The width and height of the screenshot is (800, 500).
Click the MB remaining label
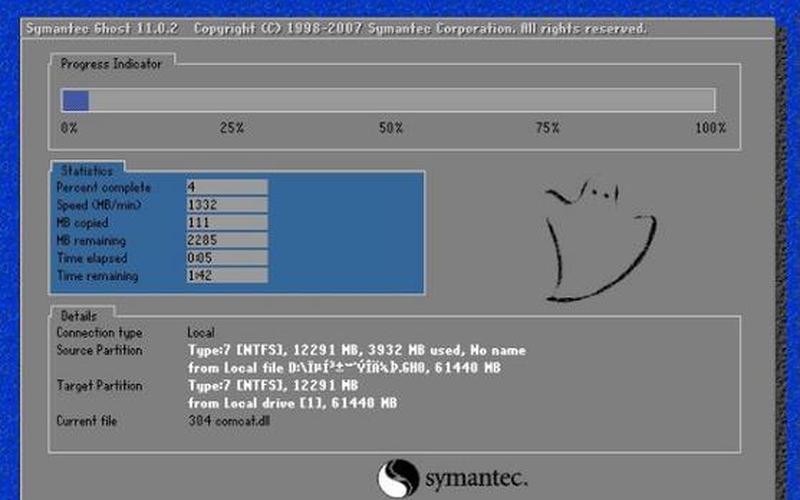[x=91, y=240]
